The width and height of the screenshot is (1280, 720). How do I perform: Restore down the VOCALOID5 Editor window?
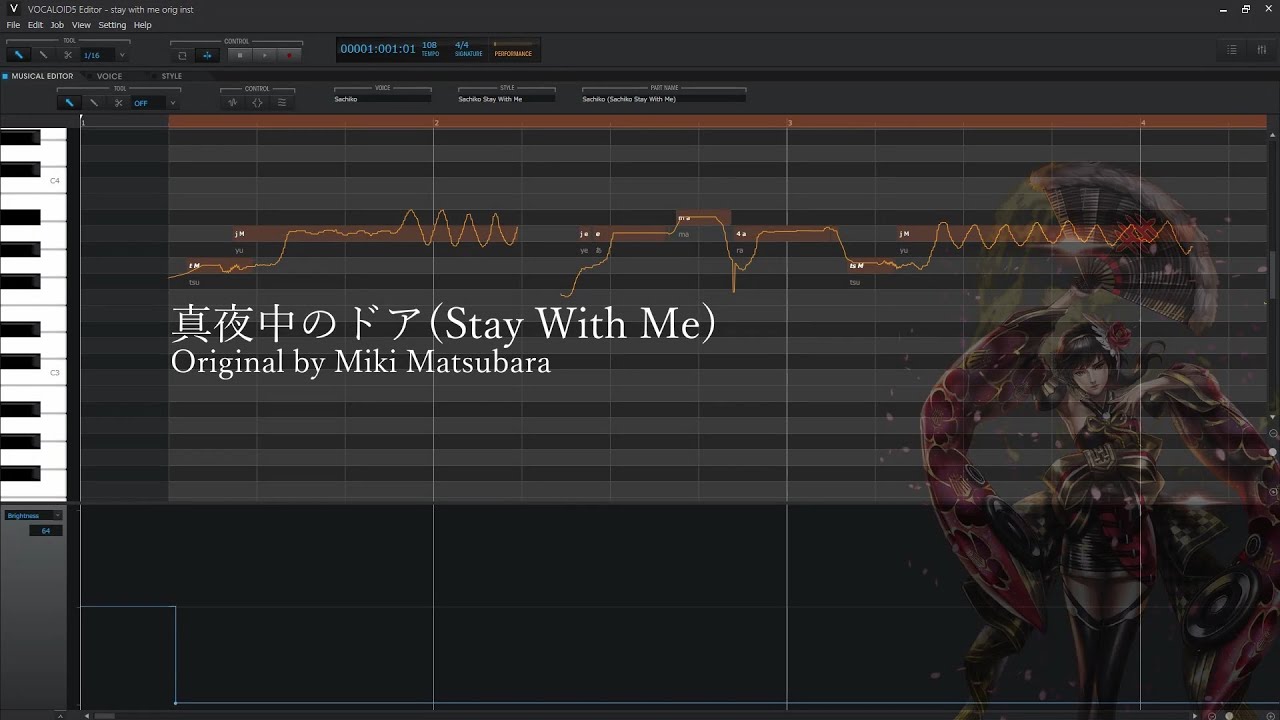click(1246, 9)
